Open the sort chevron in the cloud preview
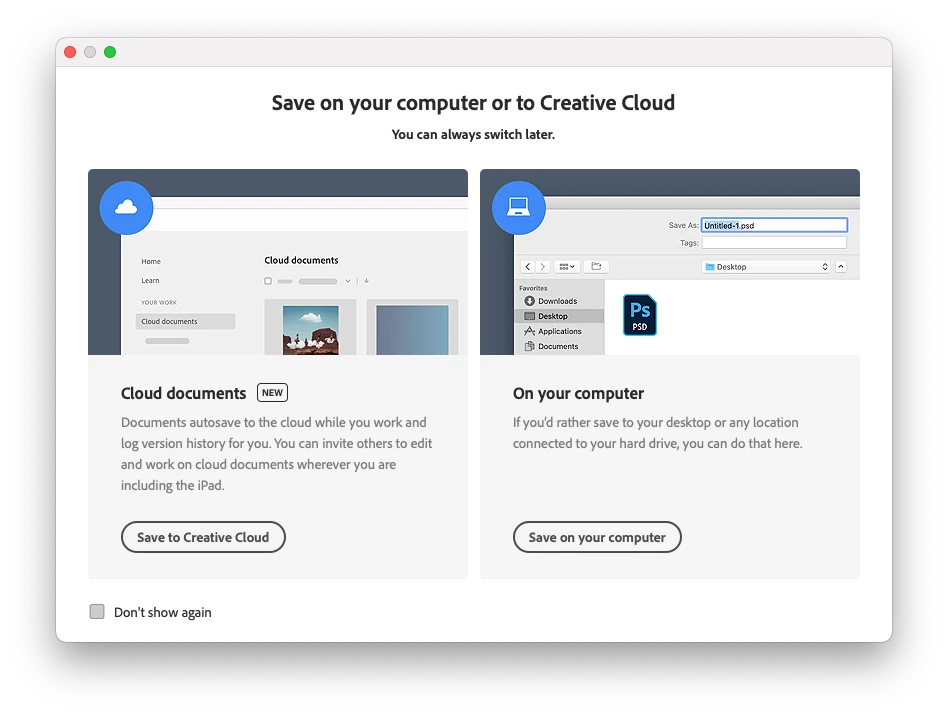This screenshot has height=716, width=948. (348, 281)
